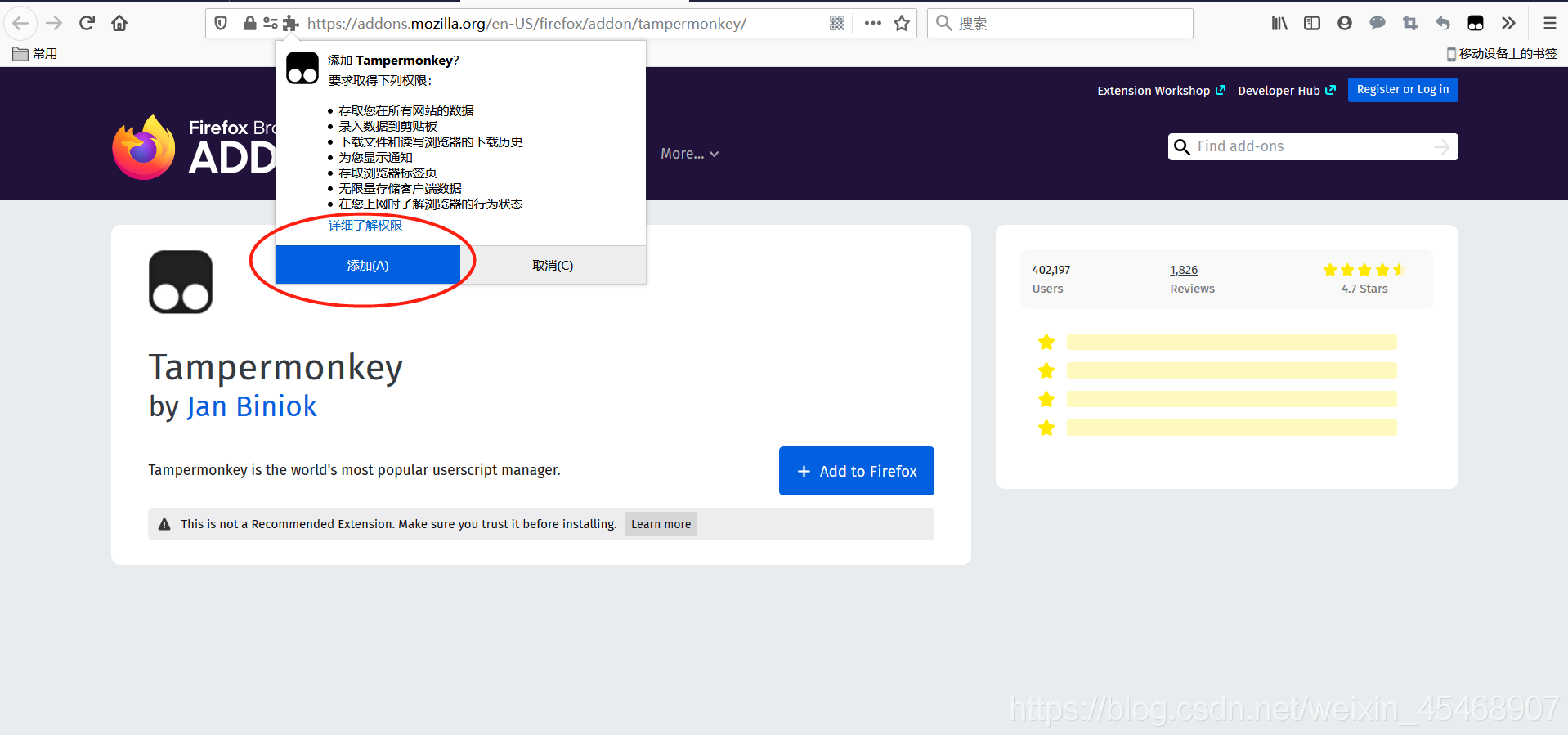Viewport: 1568px width, 735px height.
Task: Click the QR code icon in address bar
Action: pyautogui.click(x=837, y=23)
